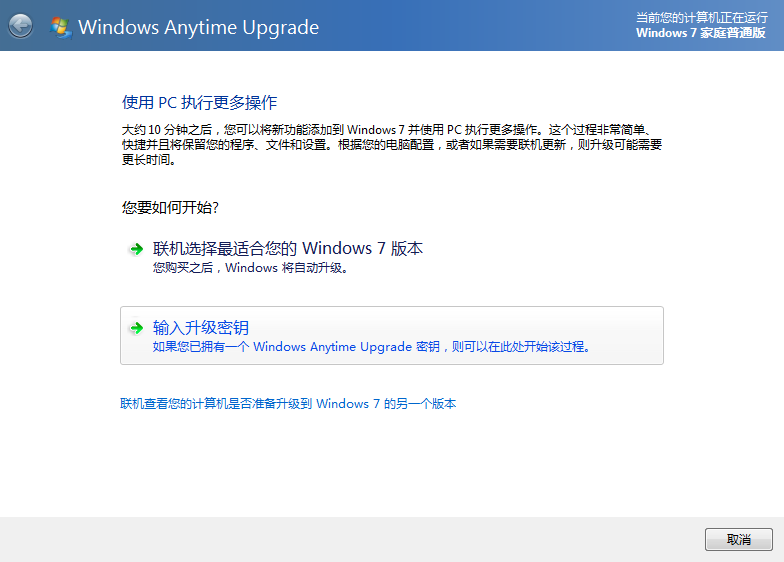Click paragraph starting 大约 10 分钟之后
The height and width of the screenshot is (562, 784).
click(392, 145)
